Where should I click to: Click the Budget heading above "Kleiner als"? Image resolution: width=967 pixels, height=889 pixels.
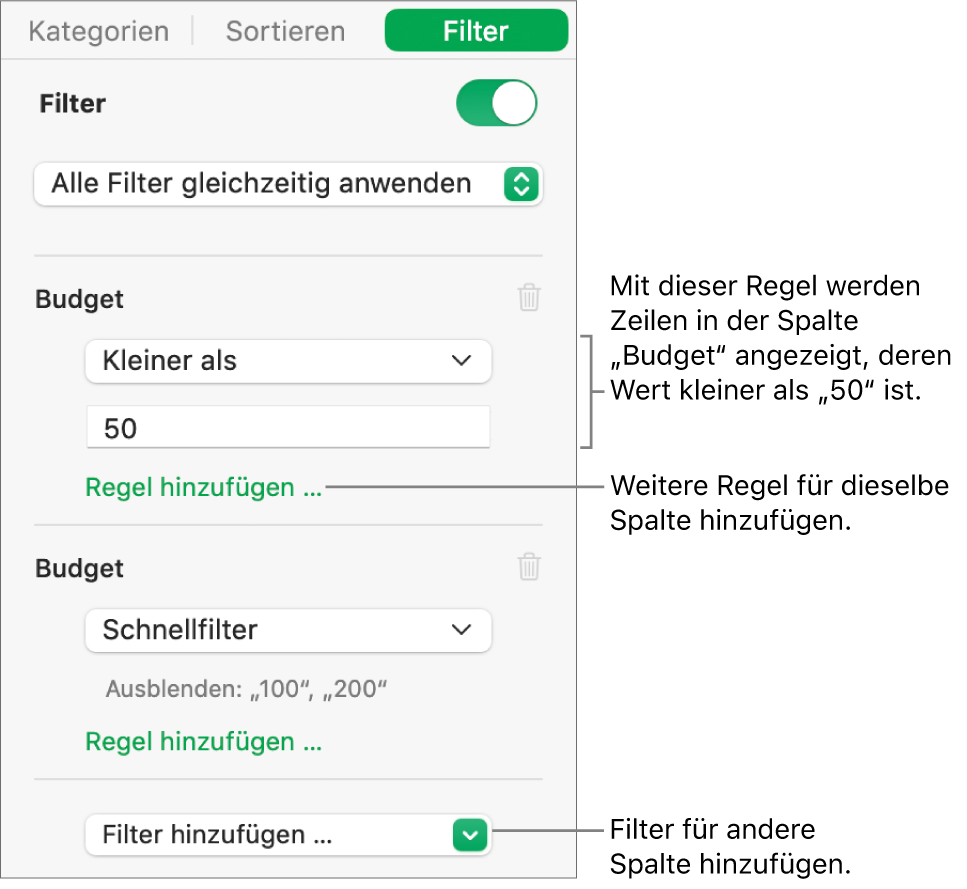(x=80, y=298)
